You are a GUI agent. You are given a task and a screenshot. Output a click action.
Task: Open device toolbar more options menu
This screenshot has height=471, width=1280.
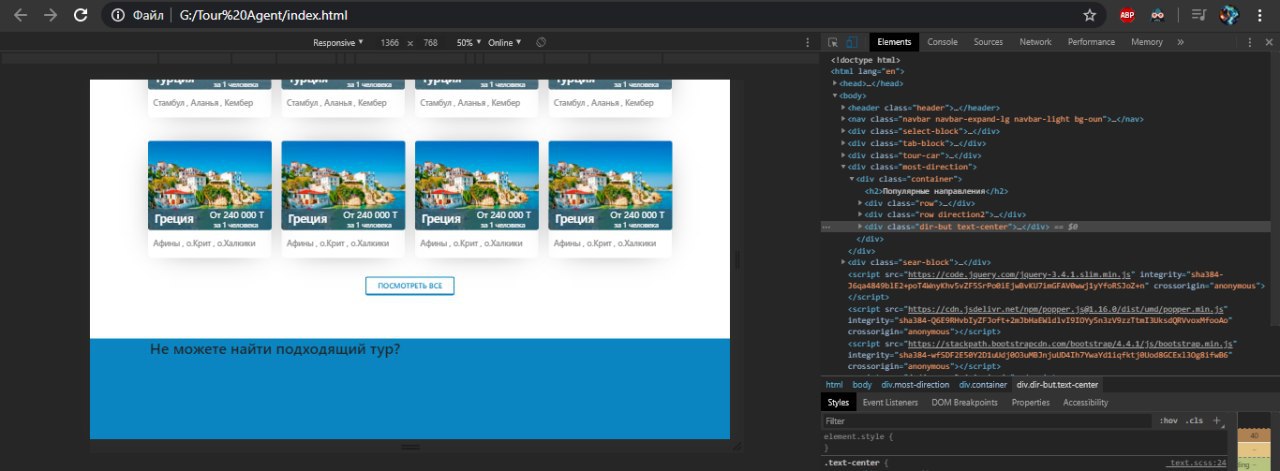(x=807, y=42)
